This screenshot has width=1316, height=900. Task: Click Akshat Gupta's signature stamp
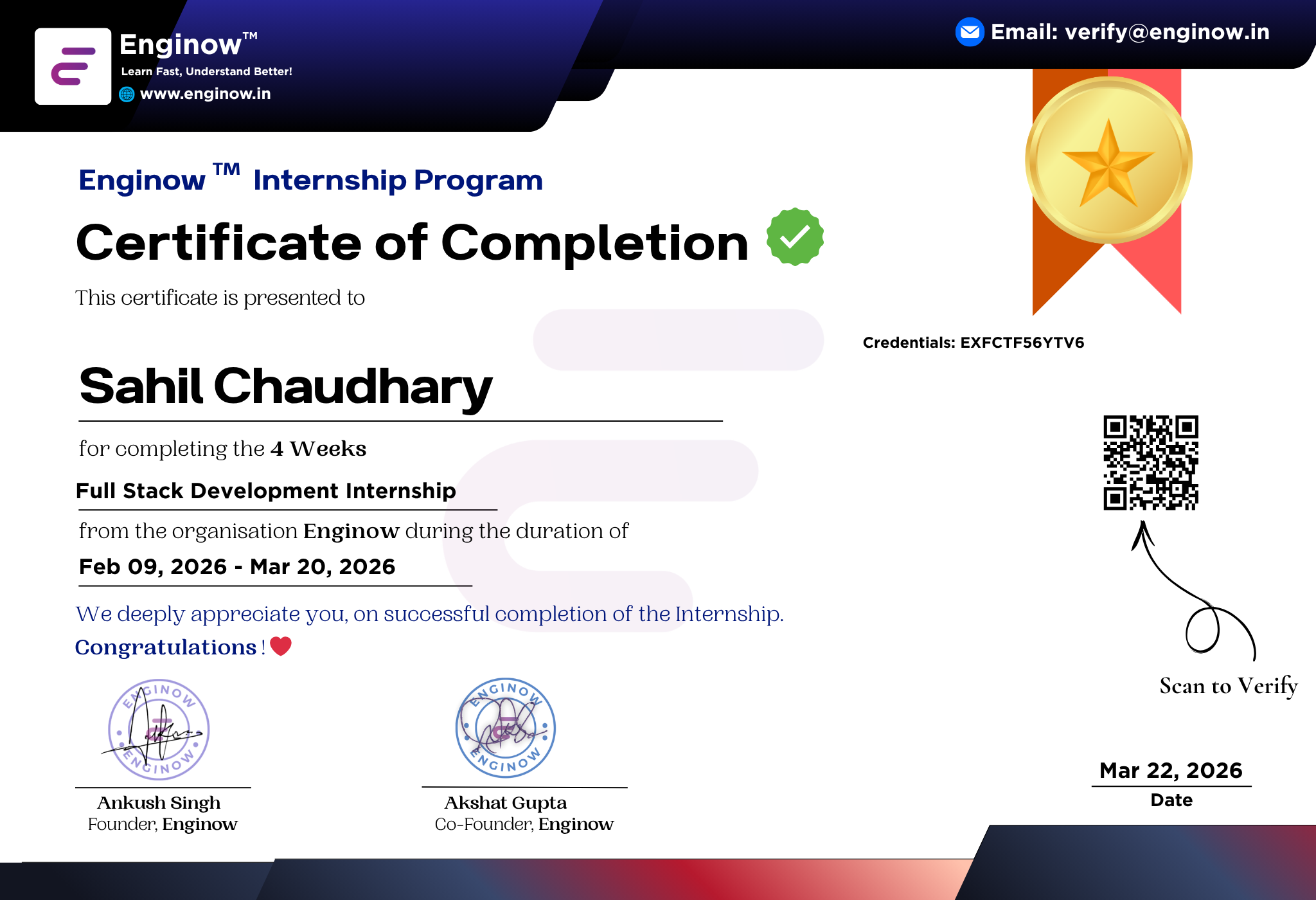pyautogui.click(x=506, y=728)
